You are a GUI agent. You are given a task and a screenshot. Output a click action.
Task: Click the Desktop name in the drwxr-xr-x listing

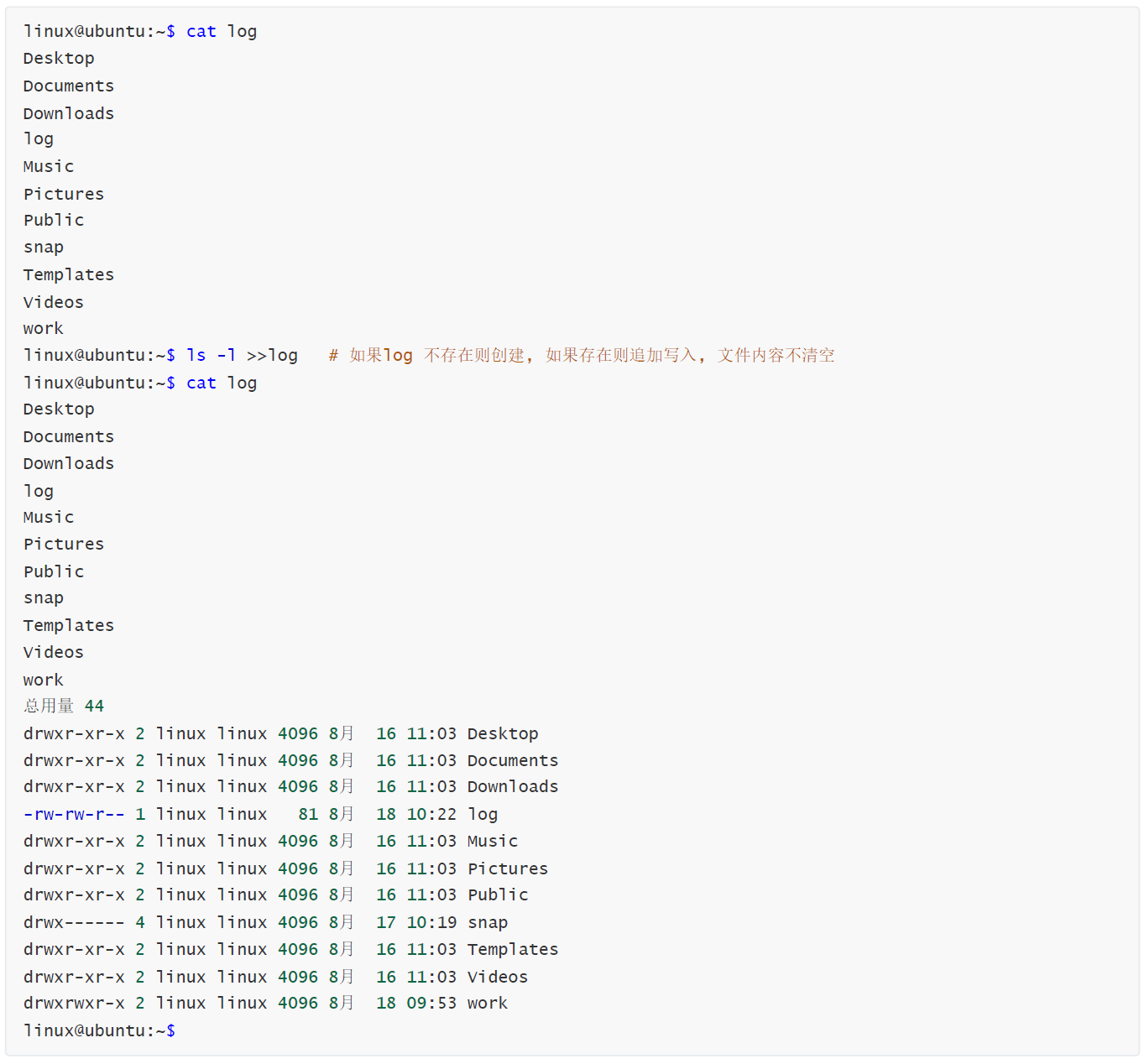pyautogui.click(x=503, y=734)
